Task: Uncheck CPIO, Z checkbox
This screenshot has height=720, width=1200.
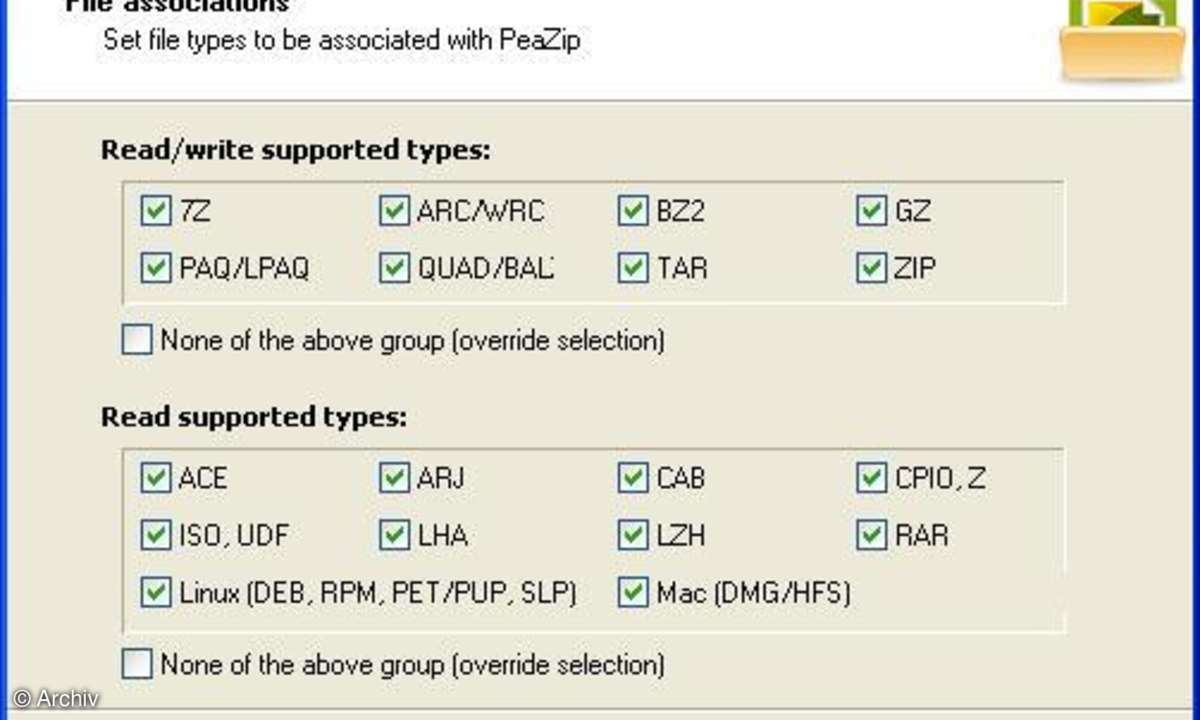Action: [x=872, y=478]
